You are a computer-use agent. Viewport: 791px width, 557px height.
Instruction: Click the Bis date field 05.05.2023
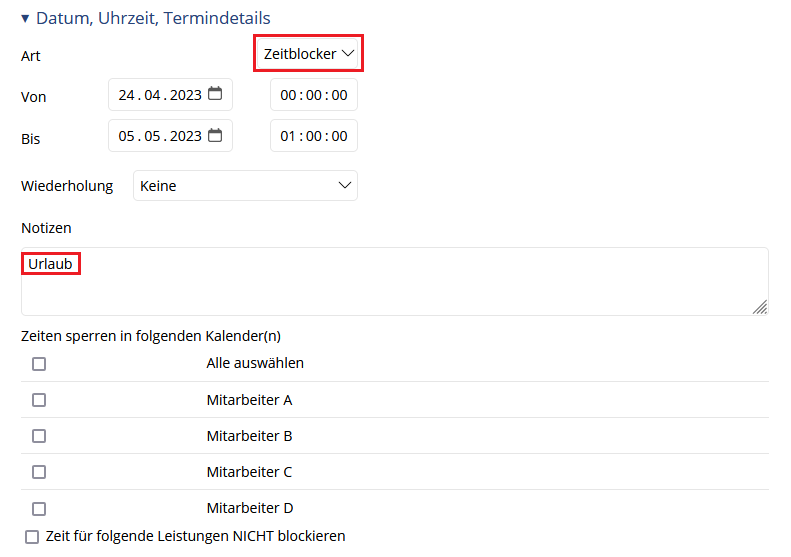(x=171, y=136)
